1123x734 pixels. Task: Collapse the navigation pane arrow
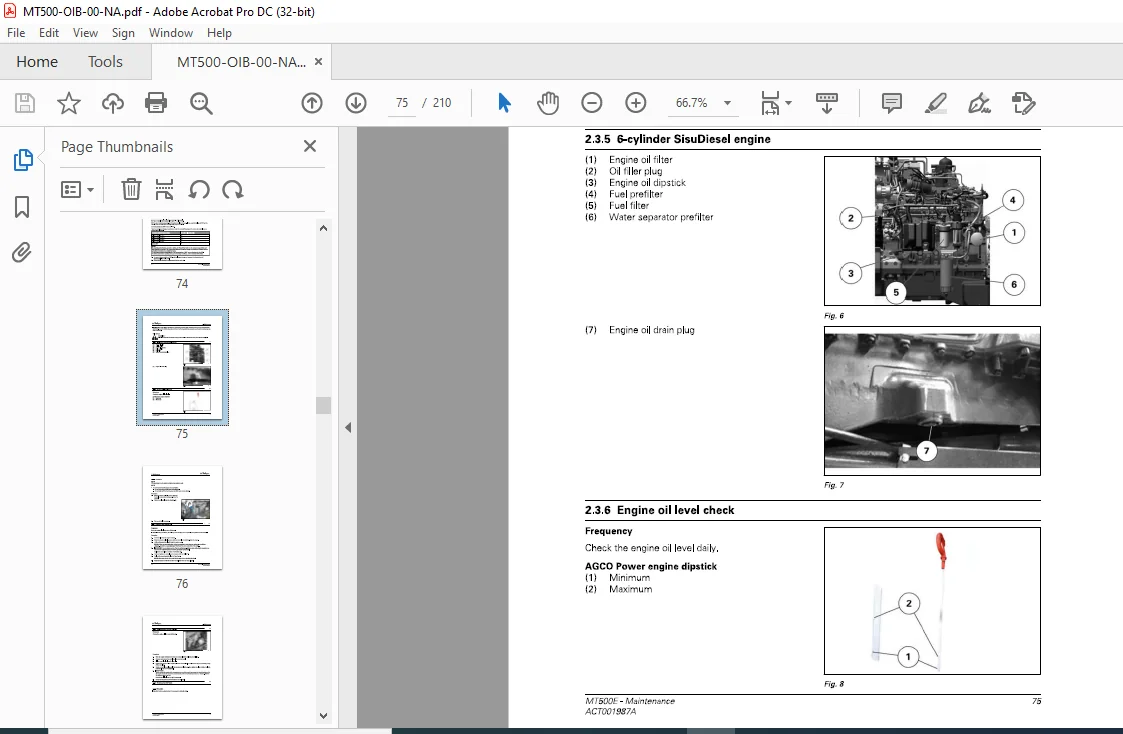(347, 428)
